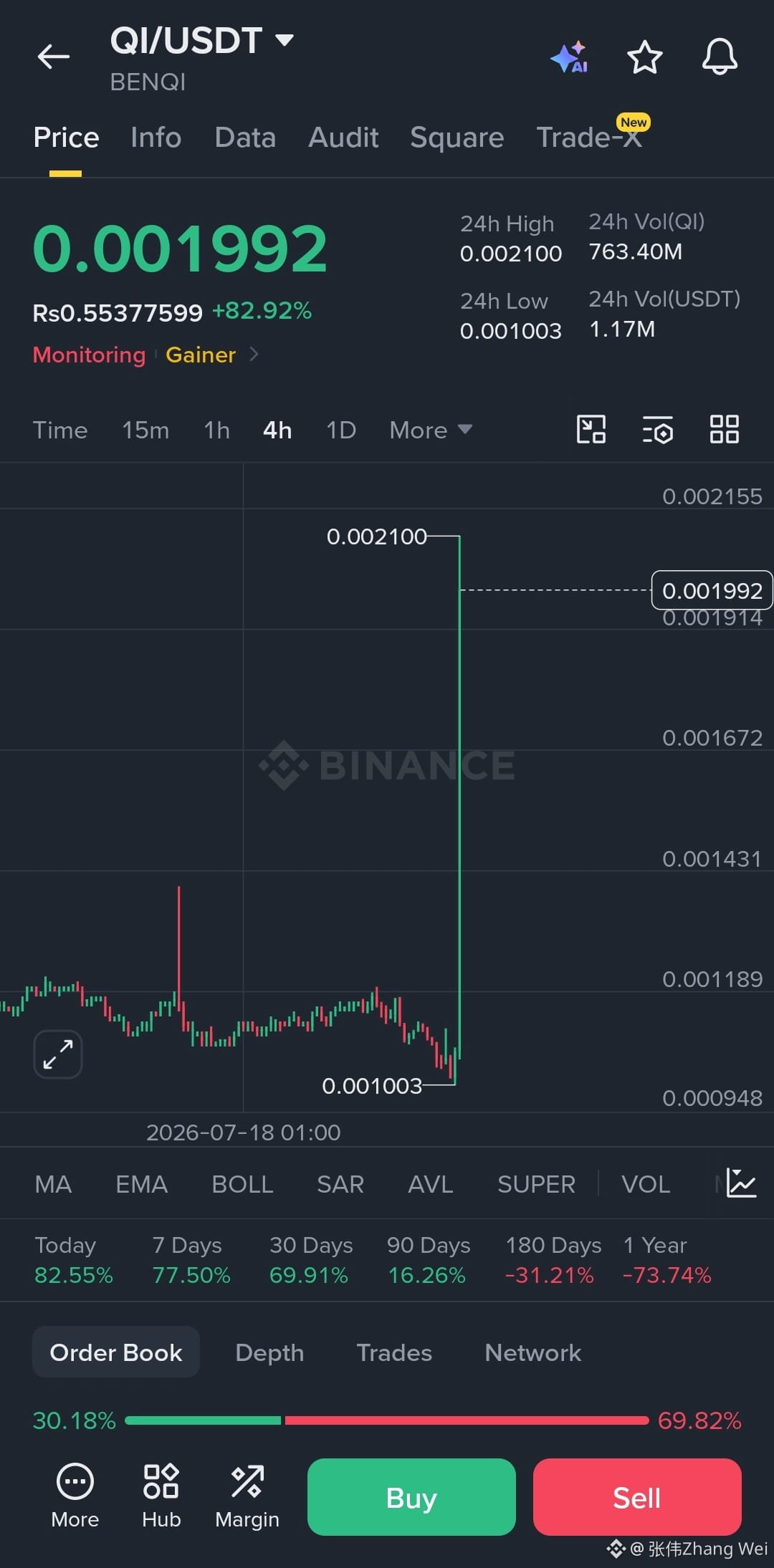This screenshot has width=774, height=1568.
Task: Switch to the Price tab
Action: tap(66, 138)
